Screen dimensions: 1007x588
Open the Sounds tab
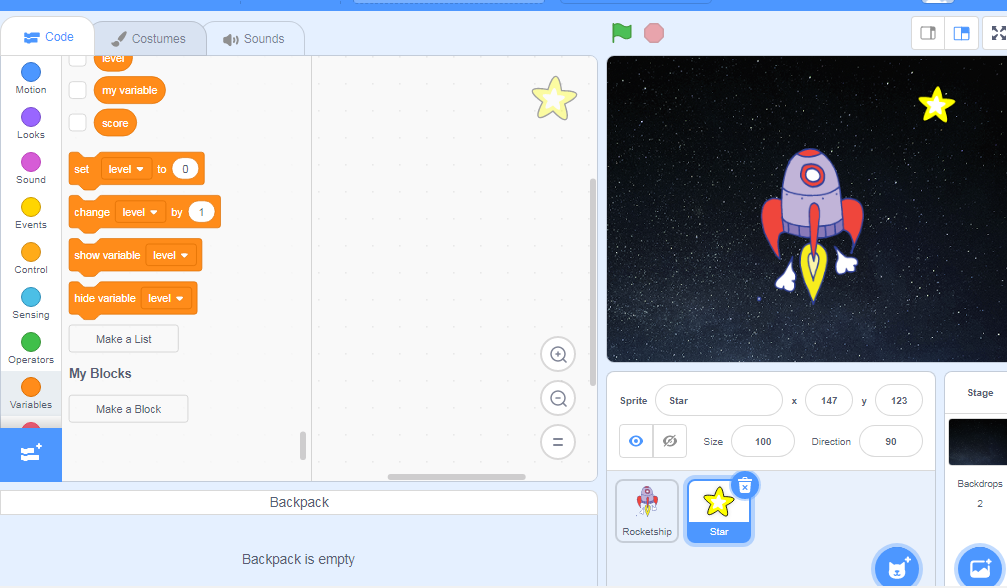254,39
